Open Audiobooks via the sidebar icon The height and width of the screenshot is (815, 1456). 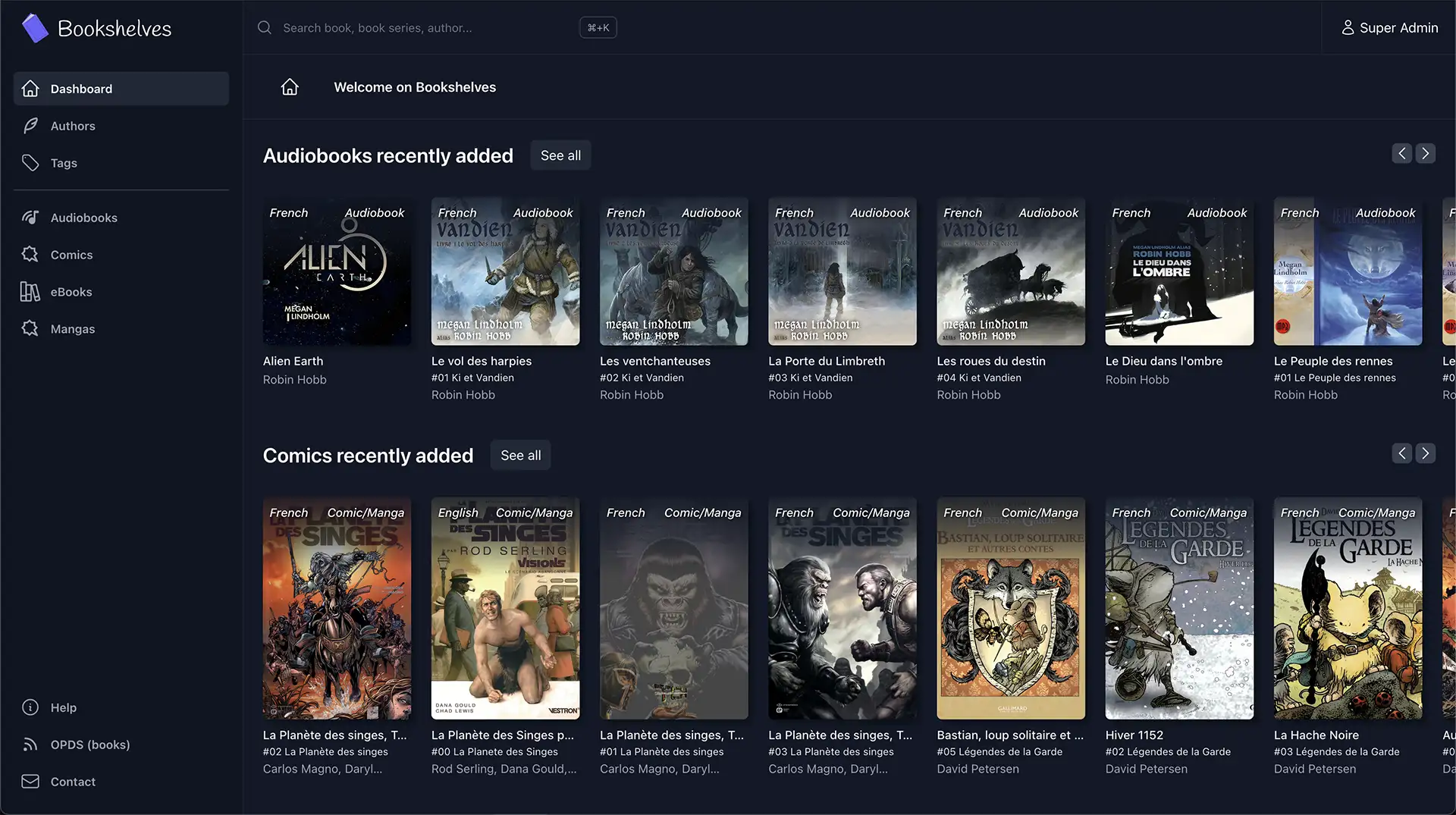click(x=30, y=218)
